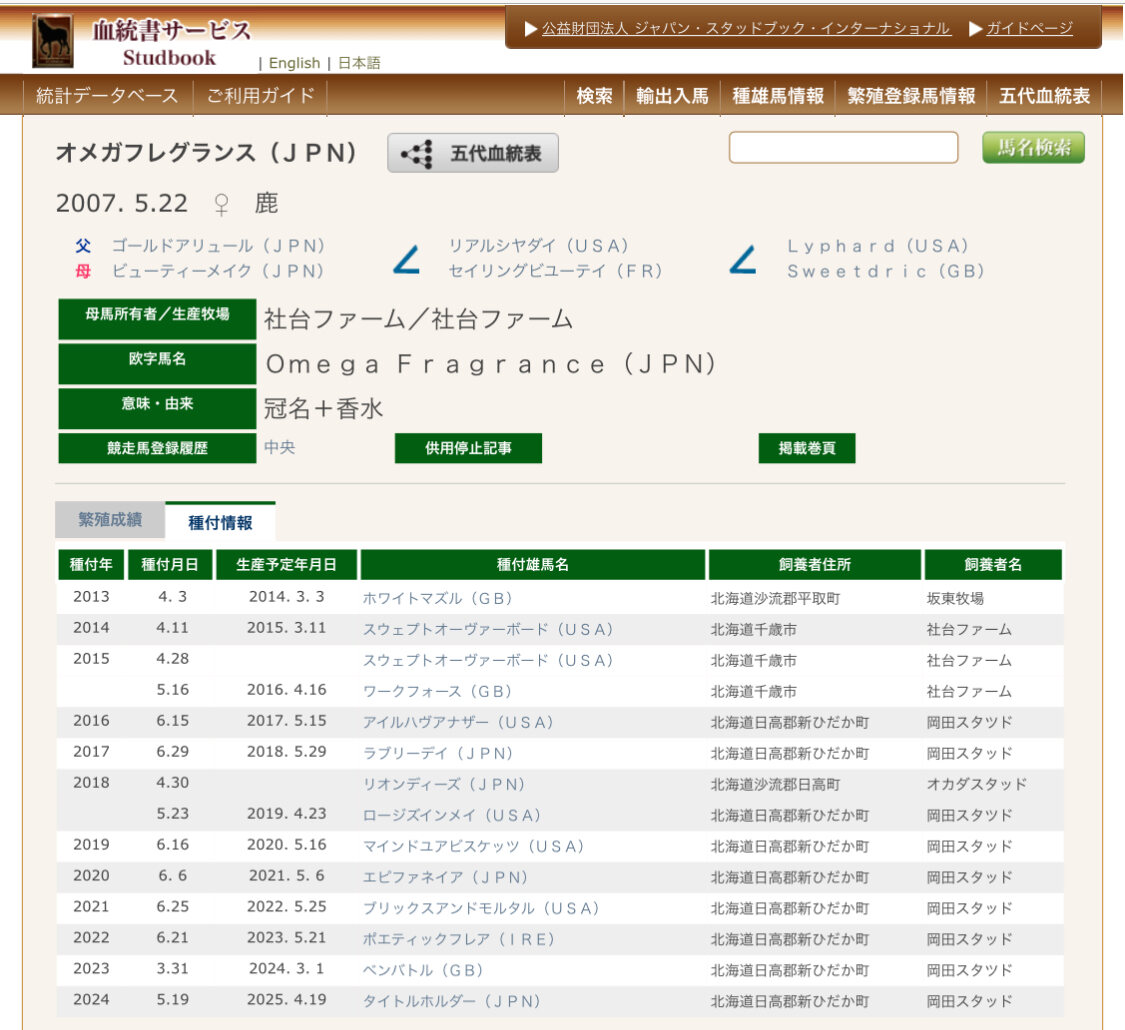Click the arrow before ガイドページ link
The width and height of the screenshot is (1125, 1030).
975,29
